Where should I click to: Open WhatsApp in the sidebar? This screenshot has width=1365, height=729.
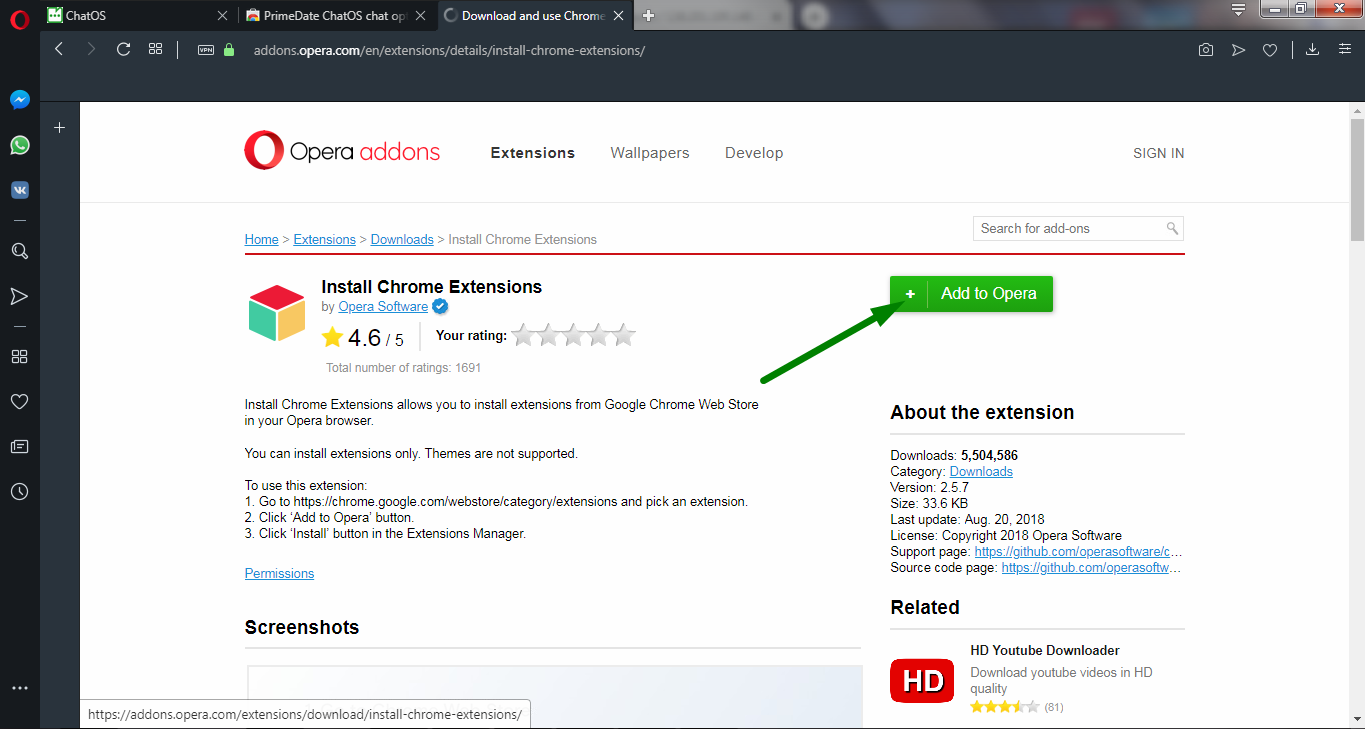pos(19,145)
